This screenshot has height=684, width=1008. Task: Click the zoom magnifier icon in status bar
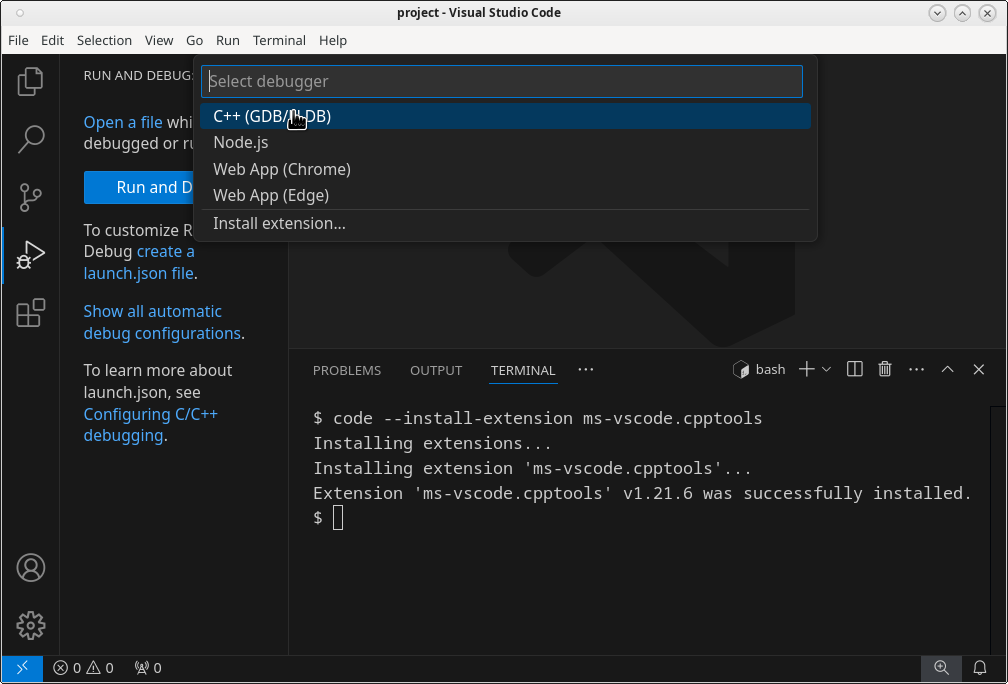click(941, 668)
